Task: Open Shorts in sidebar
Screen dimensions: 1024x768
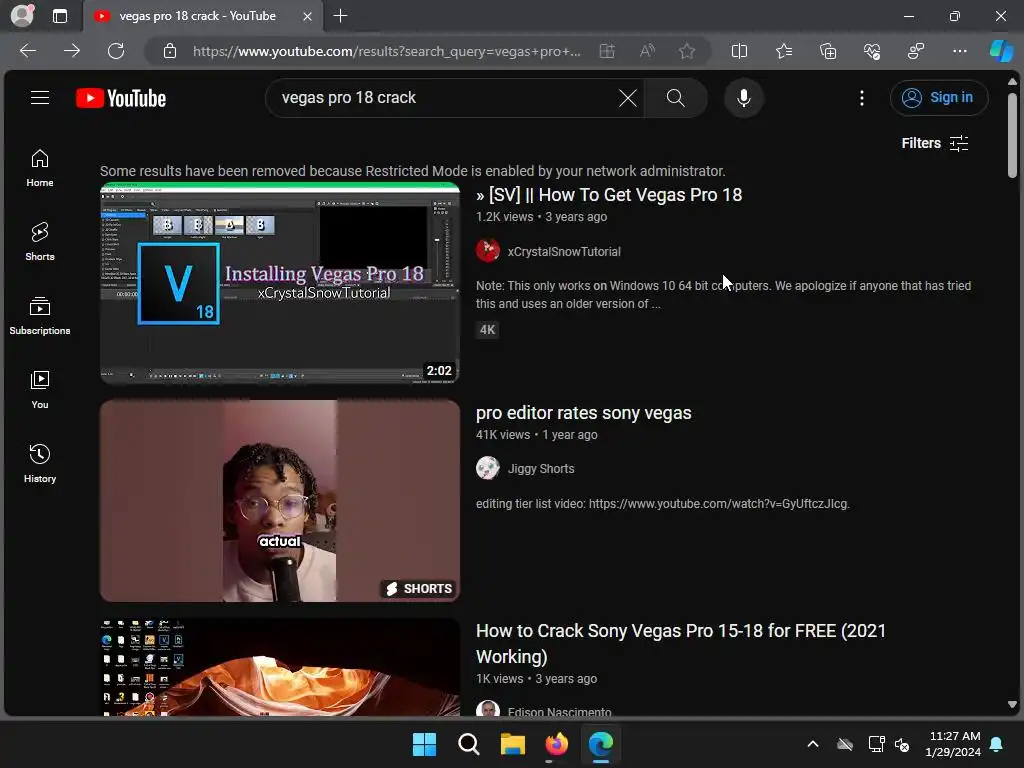Action: tap(40, 242)
